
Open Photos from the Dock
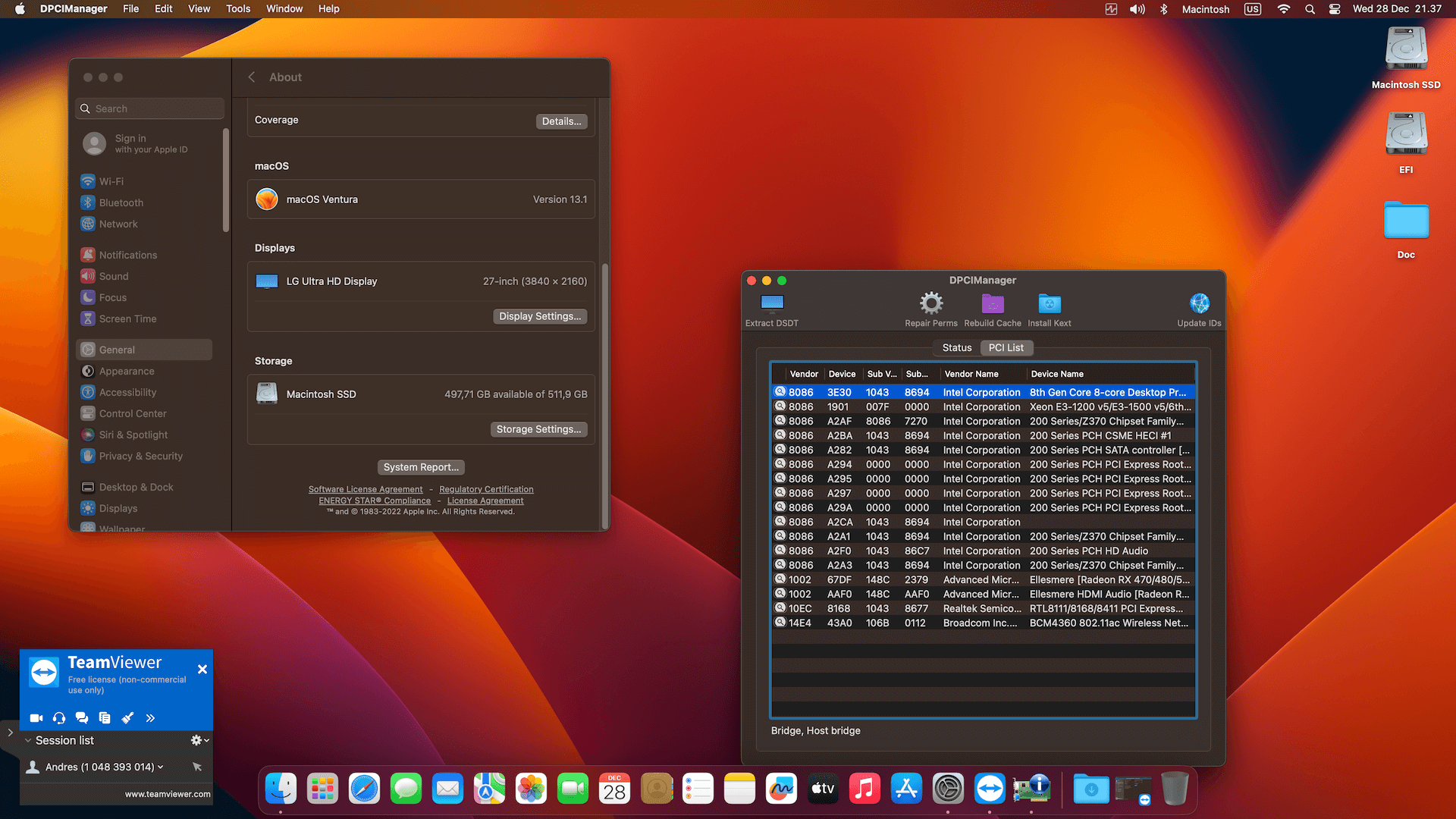point(531,789)
